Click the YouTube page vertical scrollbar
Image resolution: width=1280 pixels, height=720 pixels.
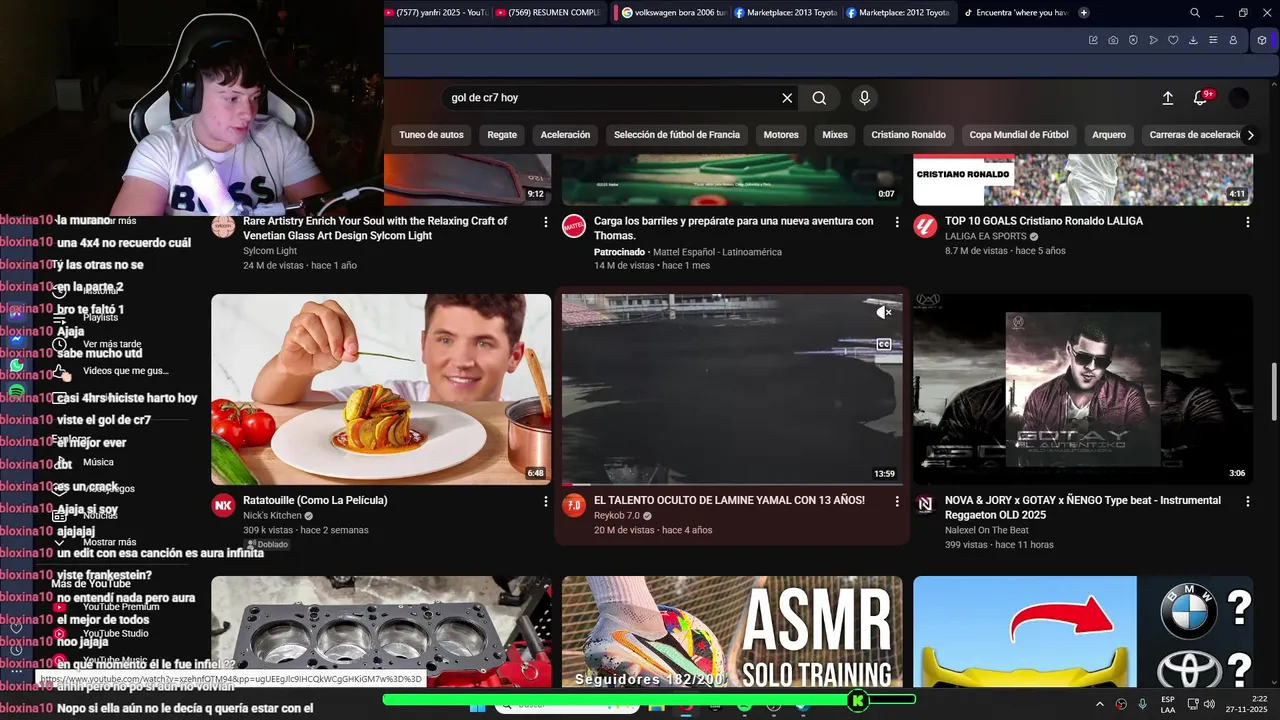1273,392
